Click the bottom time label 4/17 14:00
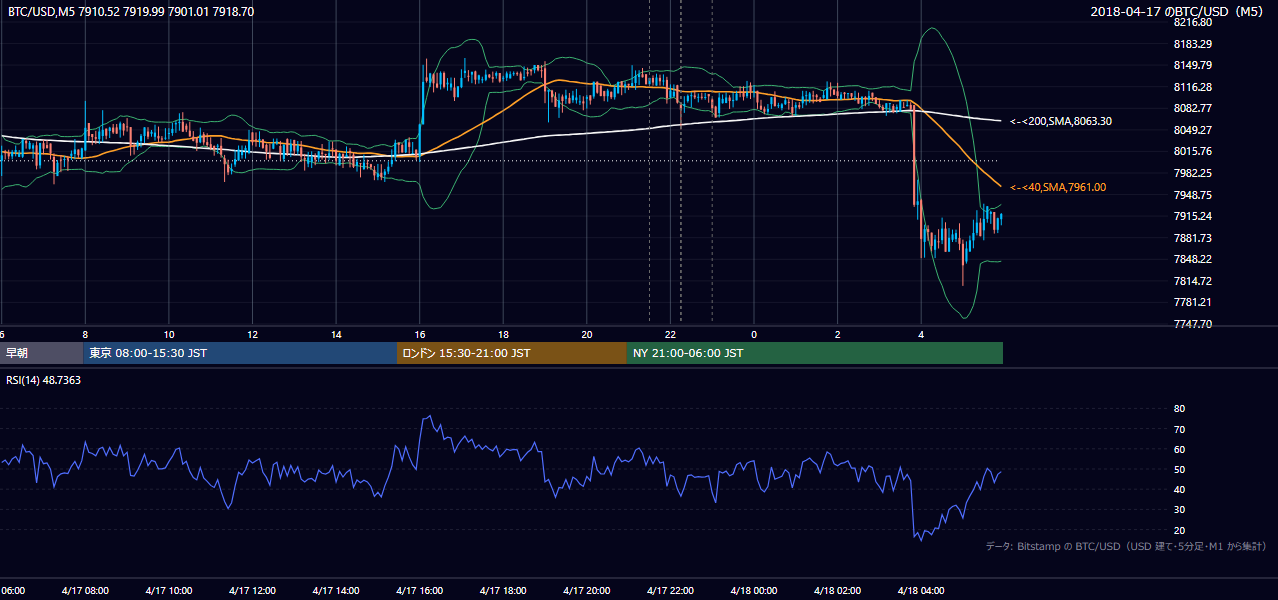The width and height of the screenshot is (1278, 600). (x=335, y=590)
